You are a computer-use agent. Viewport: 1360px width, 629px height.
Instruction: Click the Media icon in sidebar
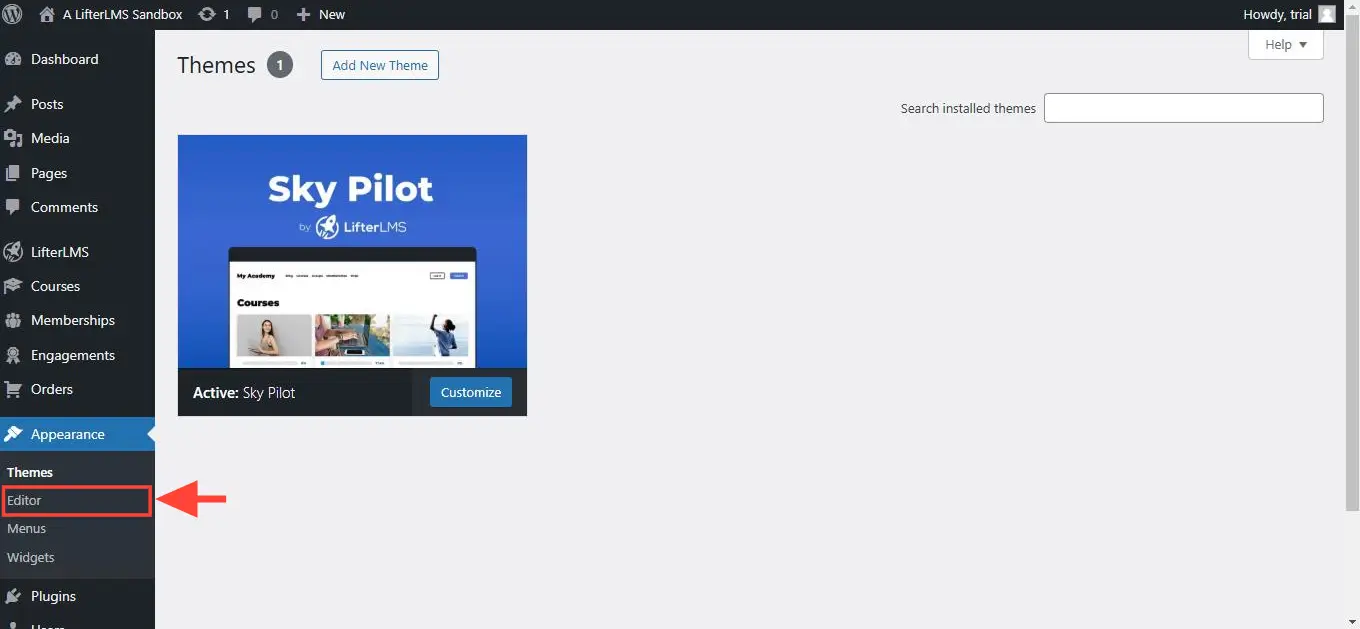[13, 138]
